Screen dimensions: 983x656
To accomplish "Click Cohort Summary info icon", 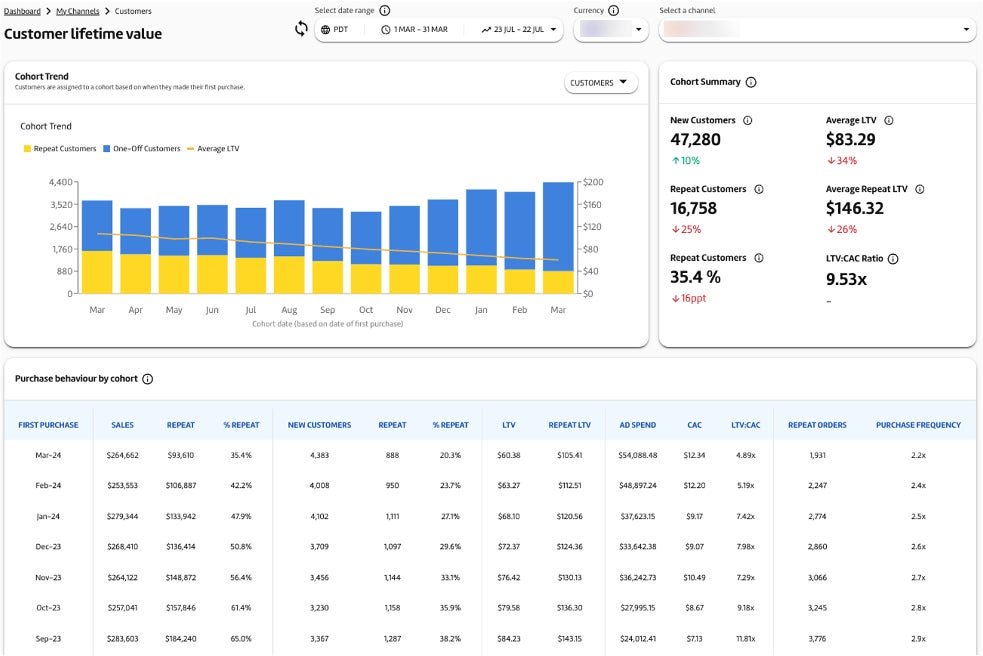I will pos(751,82).
